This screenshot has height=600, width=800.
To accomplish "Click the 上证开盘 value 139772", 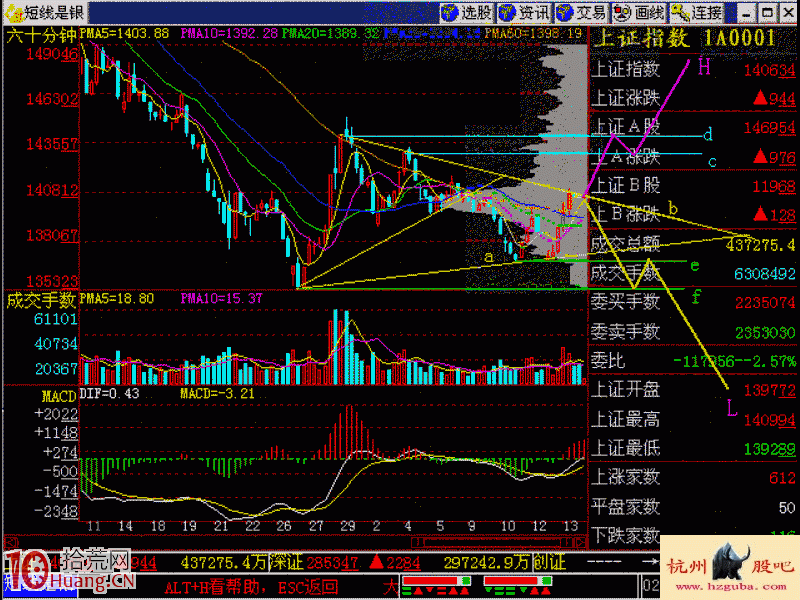I will (x=769, y=391).
